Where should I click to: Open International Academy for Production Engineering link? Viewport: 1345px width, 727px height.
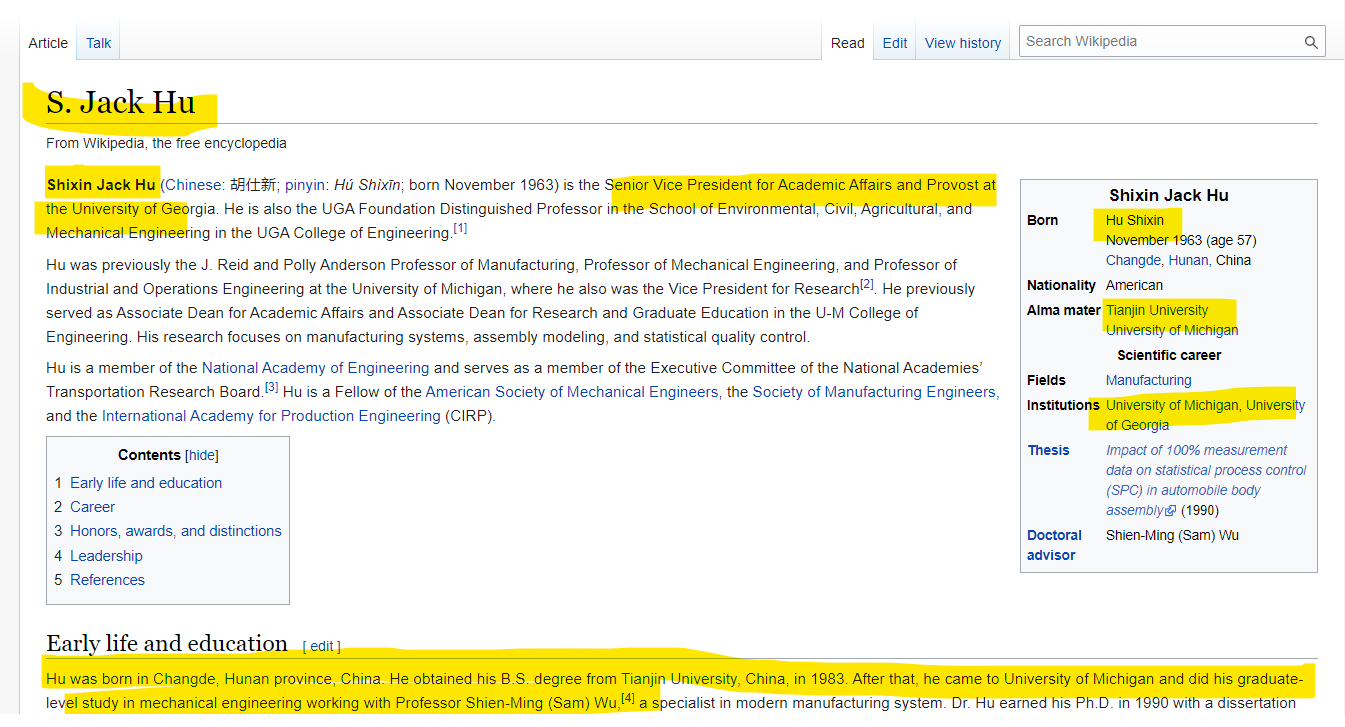coord(271,416)
